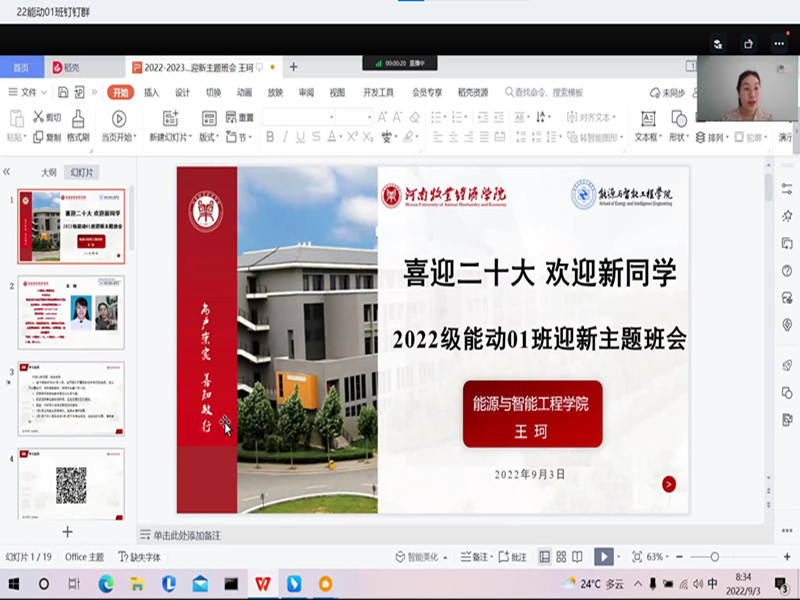This screenshot has height=600, width=800.
Task: Select slide 2 thumbnail in panel
Action: [71, 312]
